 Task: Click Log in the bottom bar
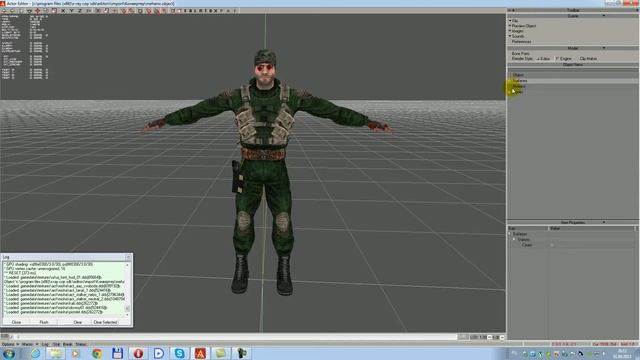pyautogui.click(x=45, y=344)
